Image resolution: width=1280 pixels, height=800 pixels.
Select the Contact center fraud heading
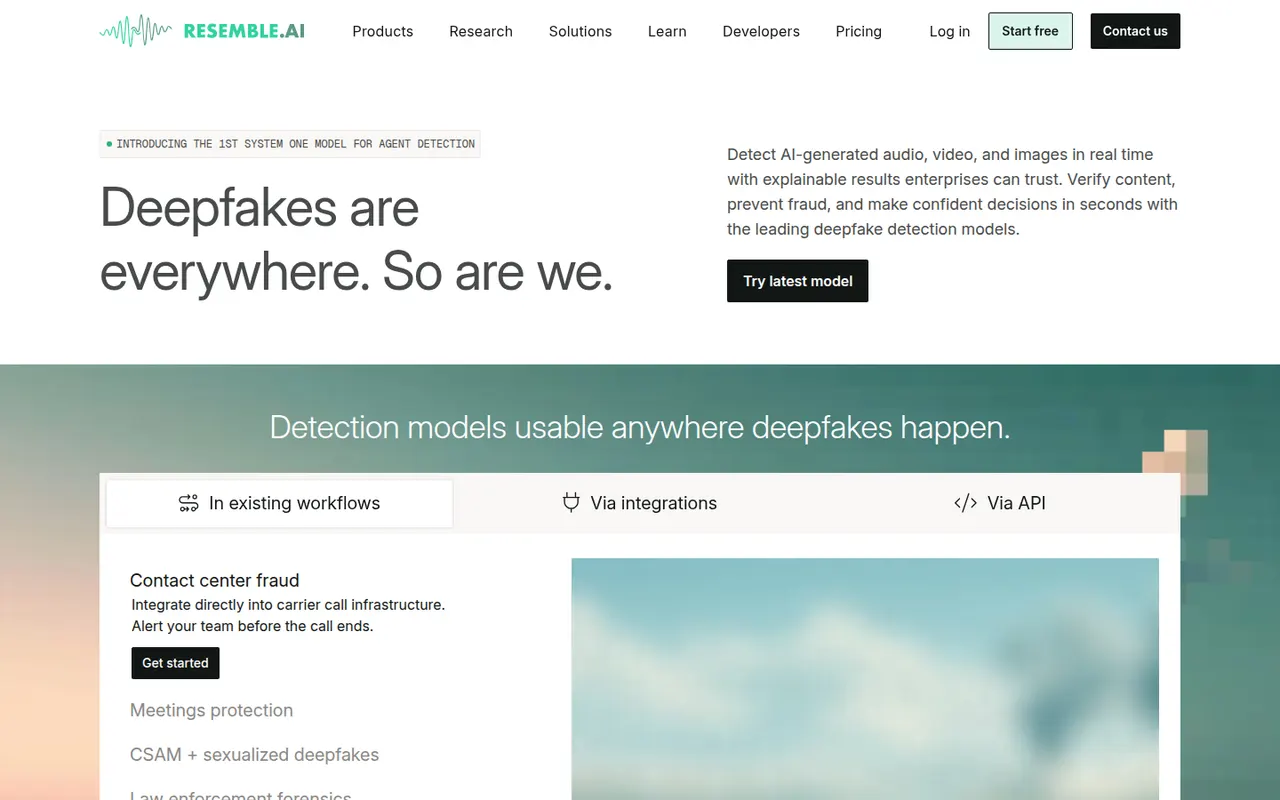tap(215, 580)
